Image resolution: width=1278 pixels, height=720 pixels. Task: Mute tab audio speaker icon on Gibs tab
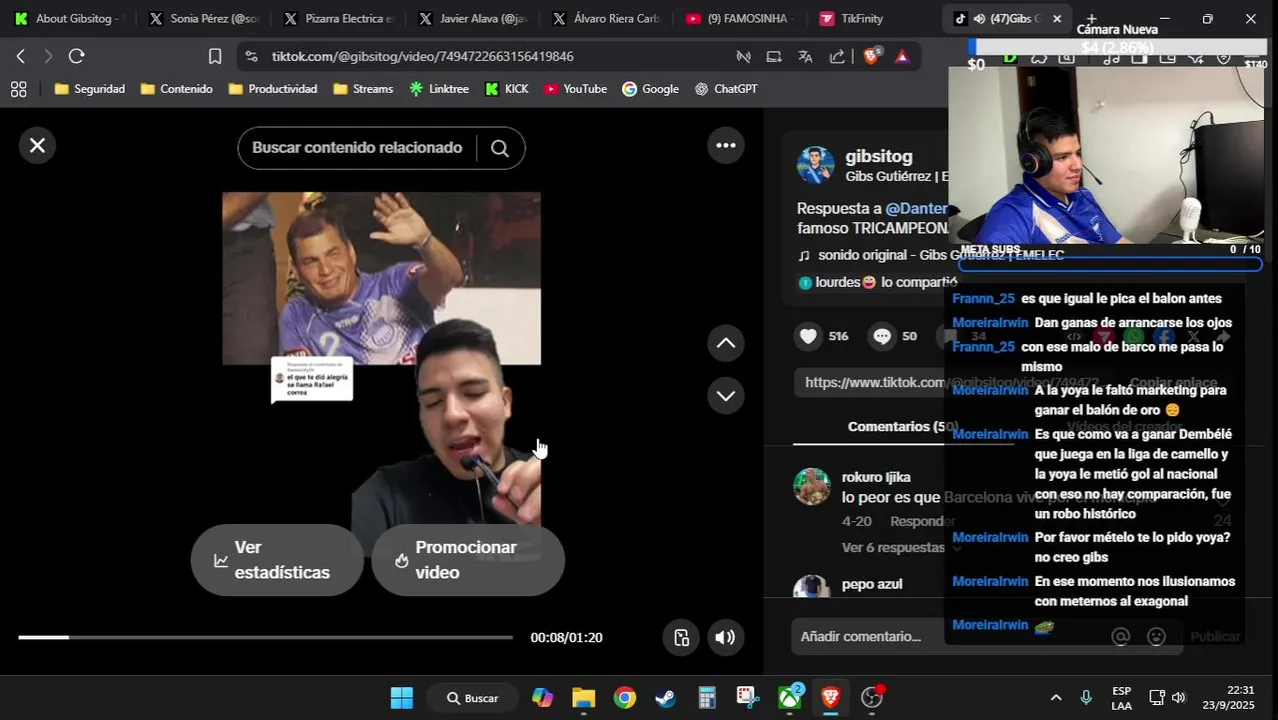(x=979, y=18)
